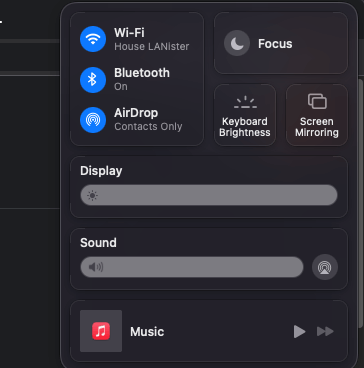Toggle the Wi-Fi blue icon
364x368 pixels.
pos(93,39)
